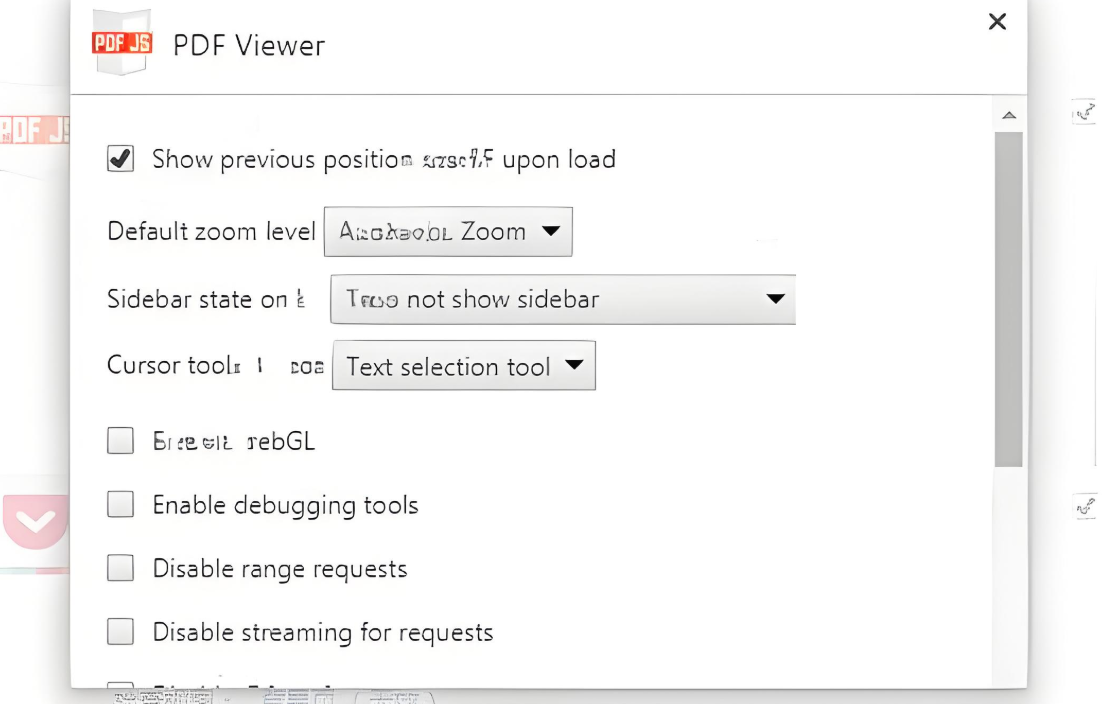This screenshot has width=1104, height=704.
Task: Open the Default zoom level dropdown
Action: point(448,232)
